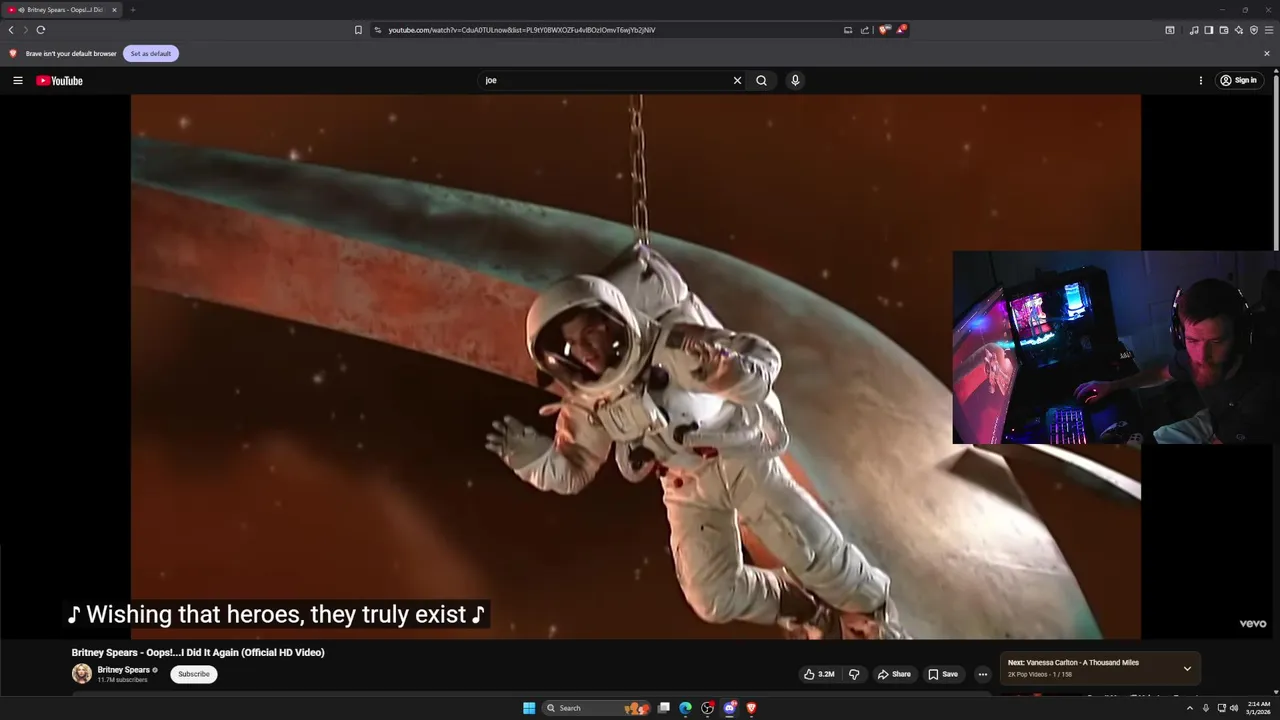Subscribe to Britney Spears

[x=194, y=674]
